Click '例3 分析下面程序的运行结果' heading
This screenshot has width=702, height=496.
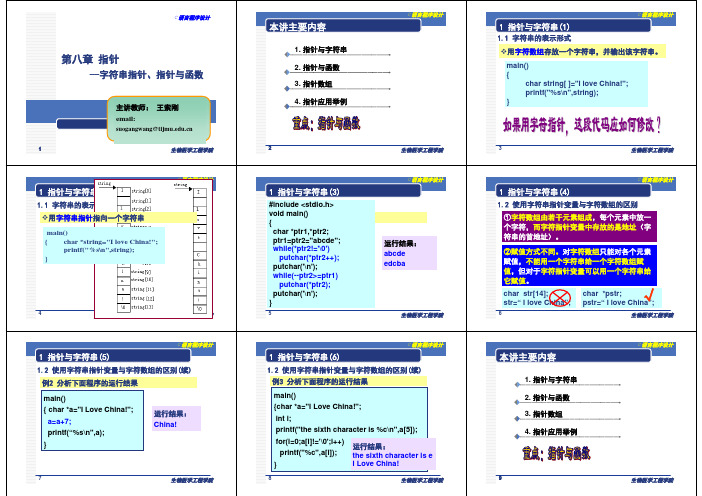(x=320, y=382)
